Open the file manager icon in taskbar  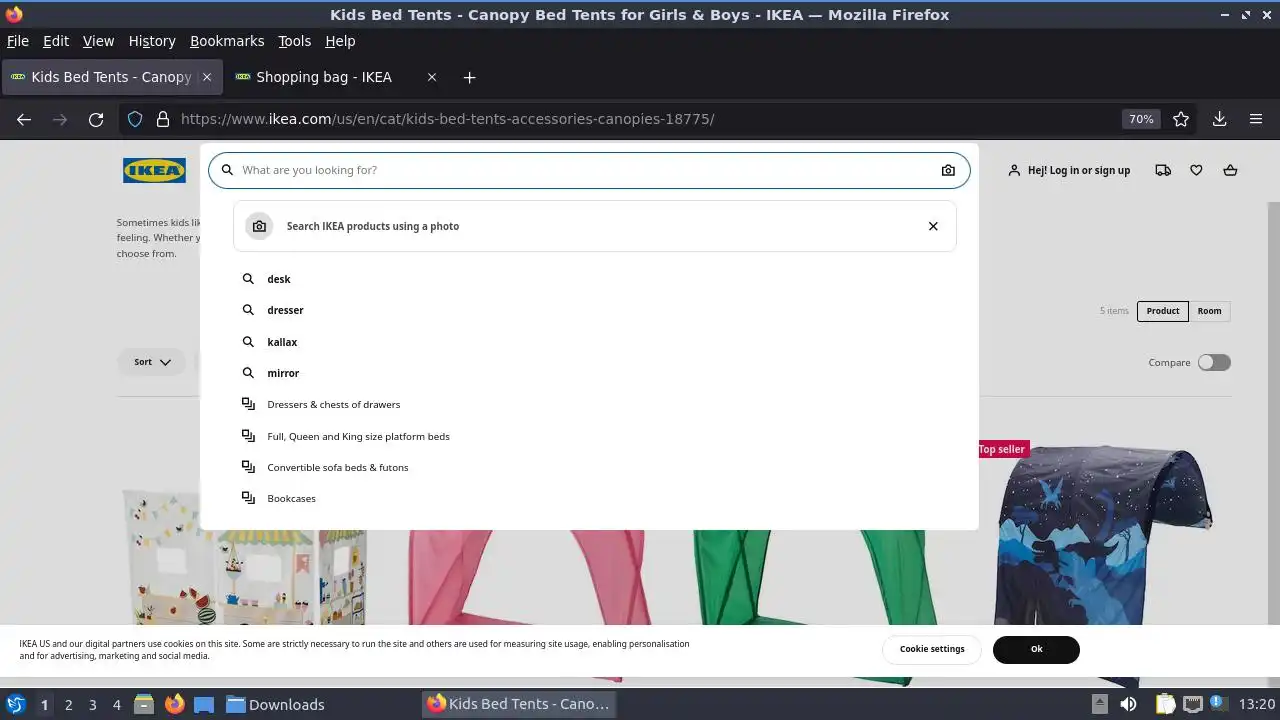(143, 704)
